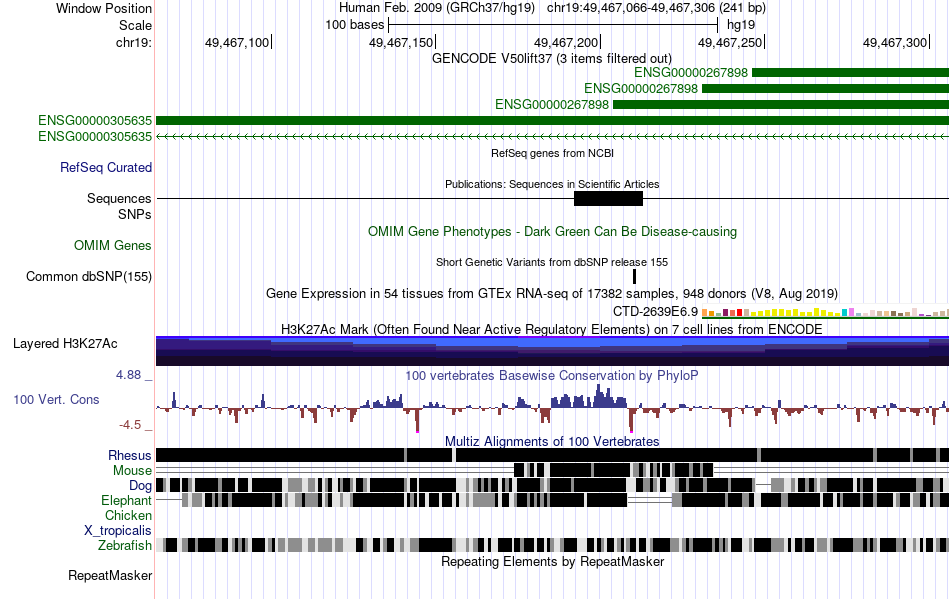Click the 100 vertebrates PhyloP title
The width and height of the screenshot is (950, 599).
[552, 376]
